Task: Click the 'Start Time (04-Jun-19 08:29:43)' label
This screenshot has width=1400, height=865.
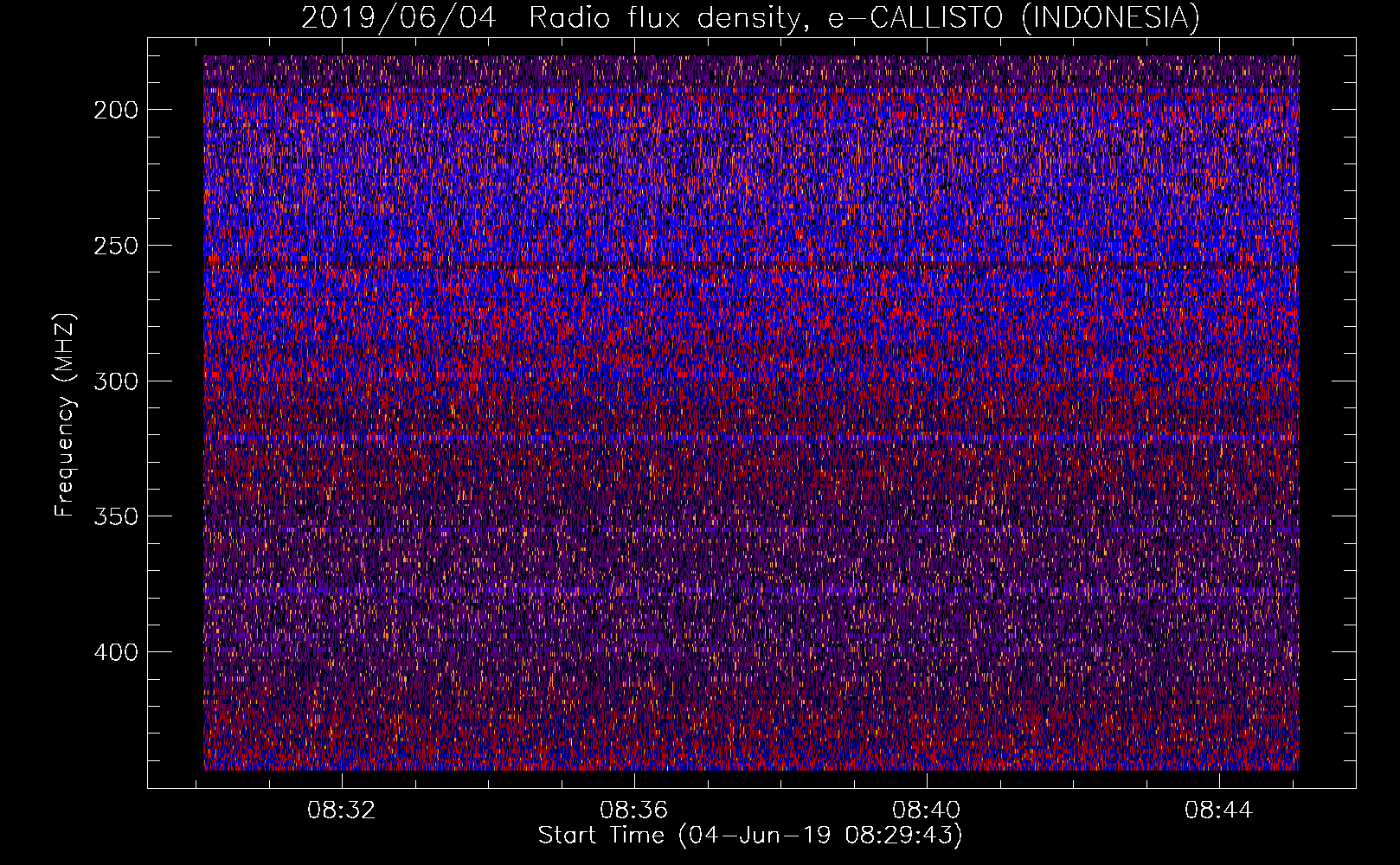Action: coord(750,836)
